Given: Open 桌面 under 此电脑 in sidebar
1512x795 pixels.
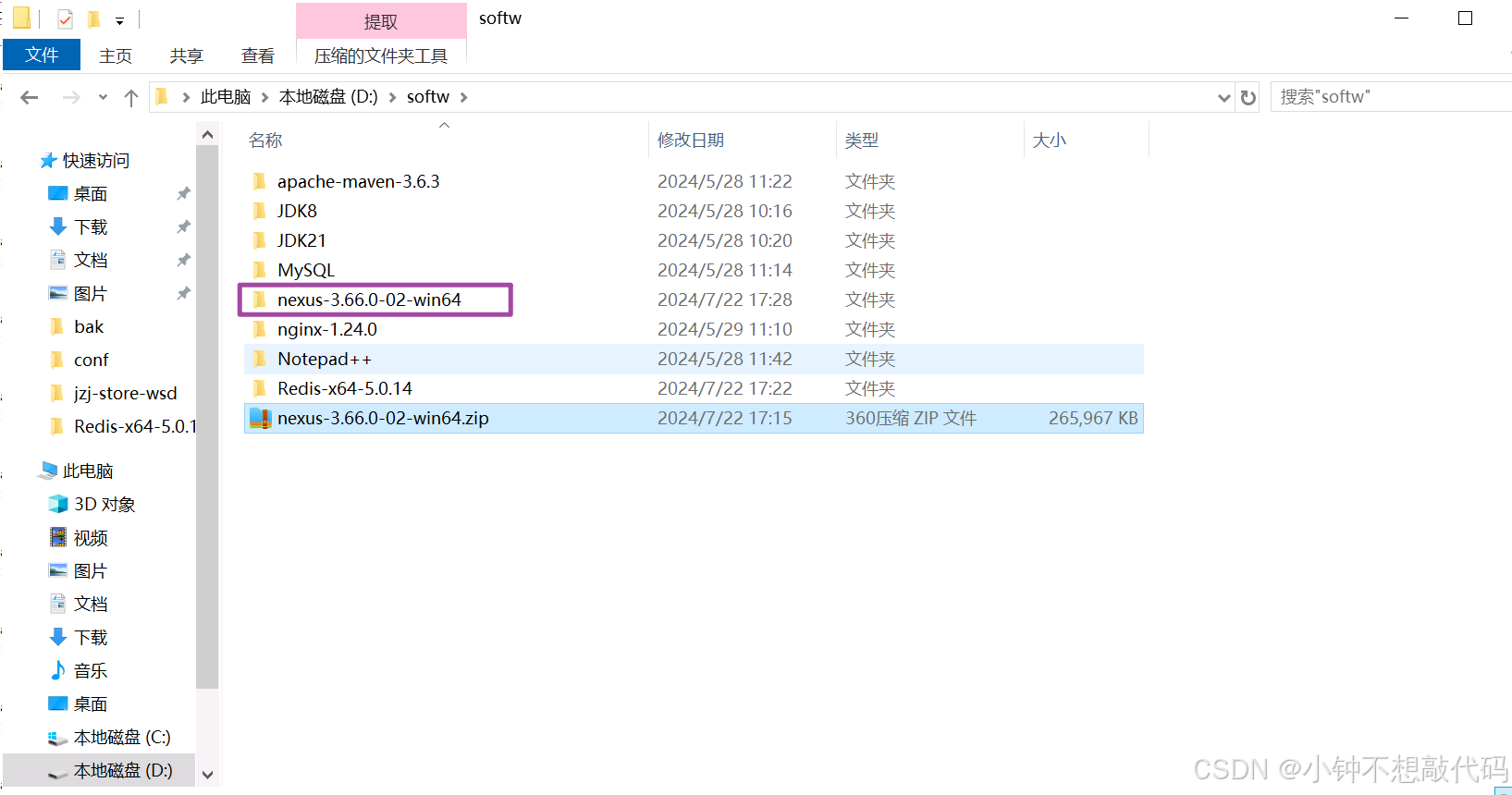Looking at the screenshot, I should click(x=91, y=704).
